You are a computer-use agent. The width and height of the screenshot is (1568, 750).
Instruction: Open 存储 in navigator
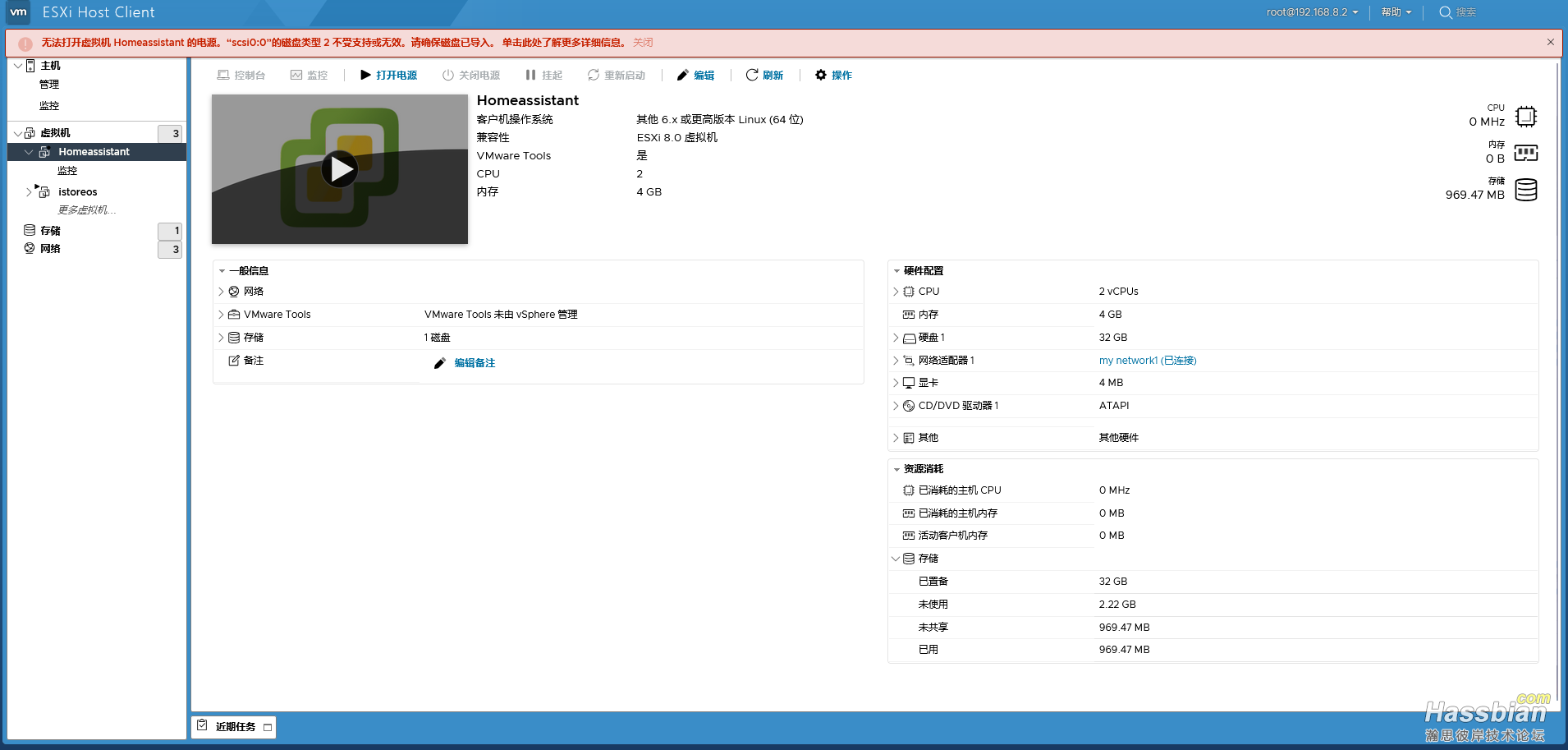coord(51,231)
